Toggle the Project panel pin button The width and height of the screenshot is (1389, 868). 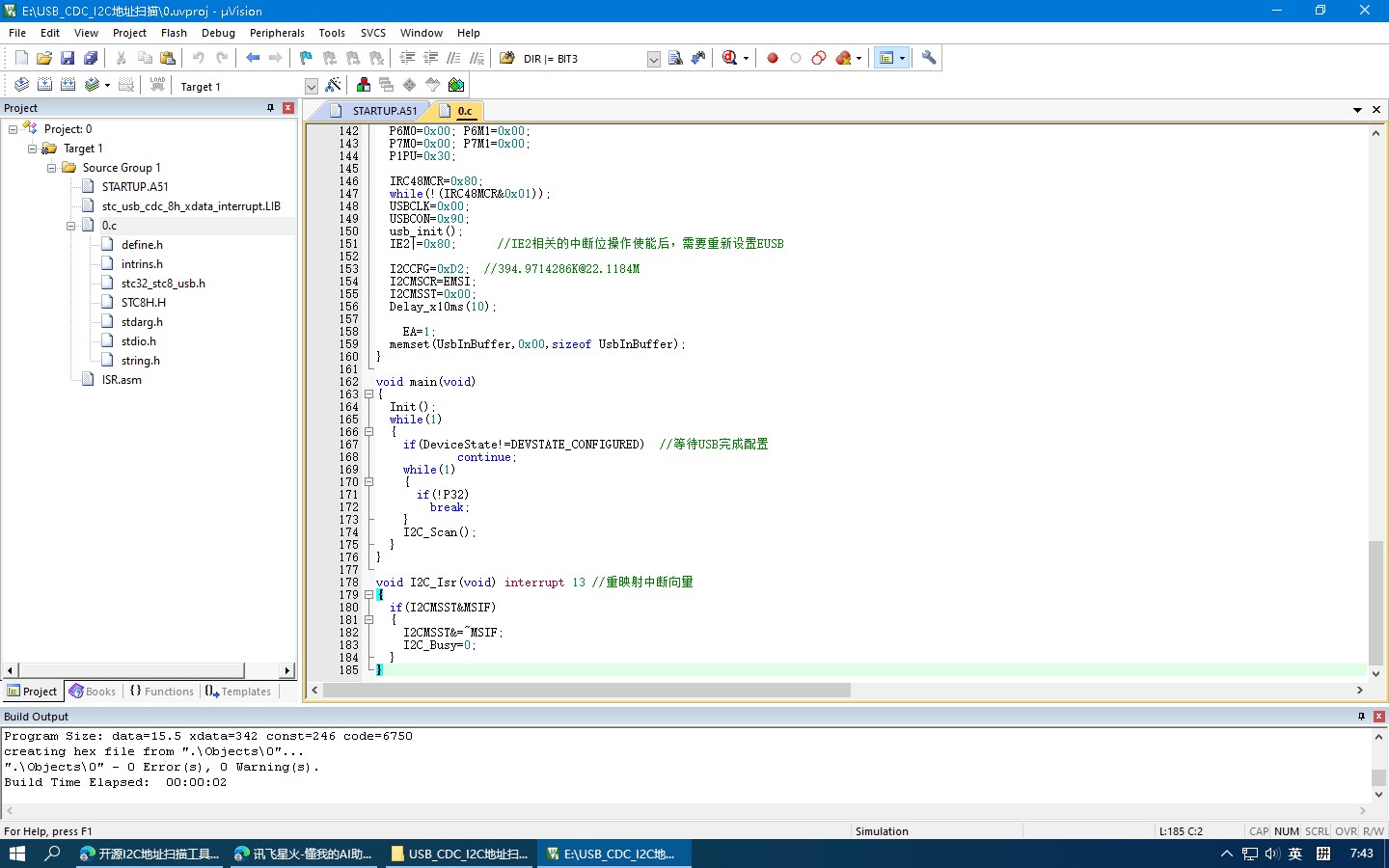pos(270,108)
